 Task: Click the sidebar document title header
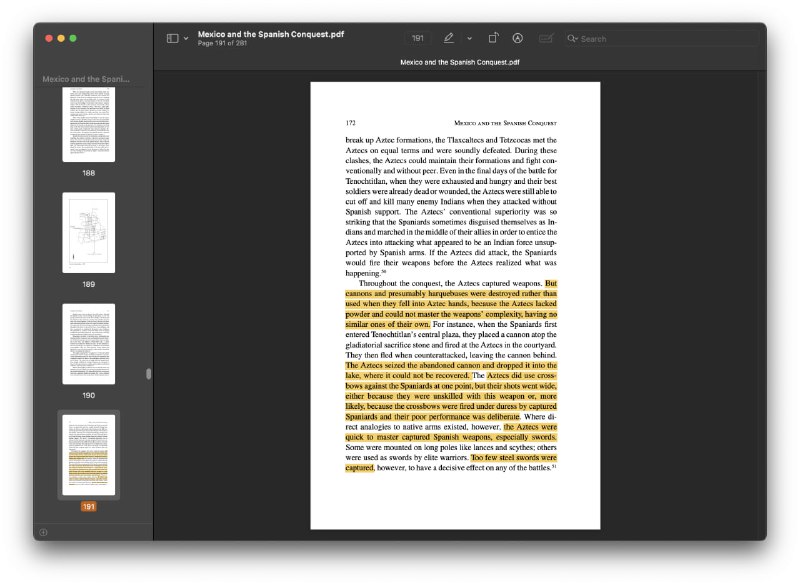(x=86, y=78)
